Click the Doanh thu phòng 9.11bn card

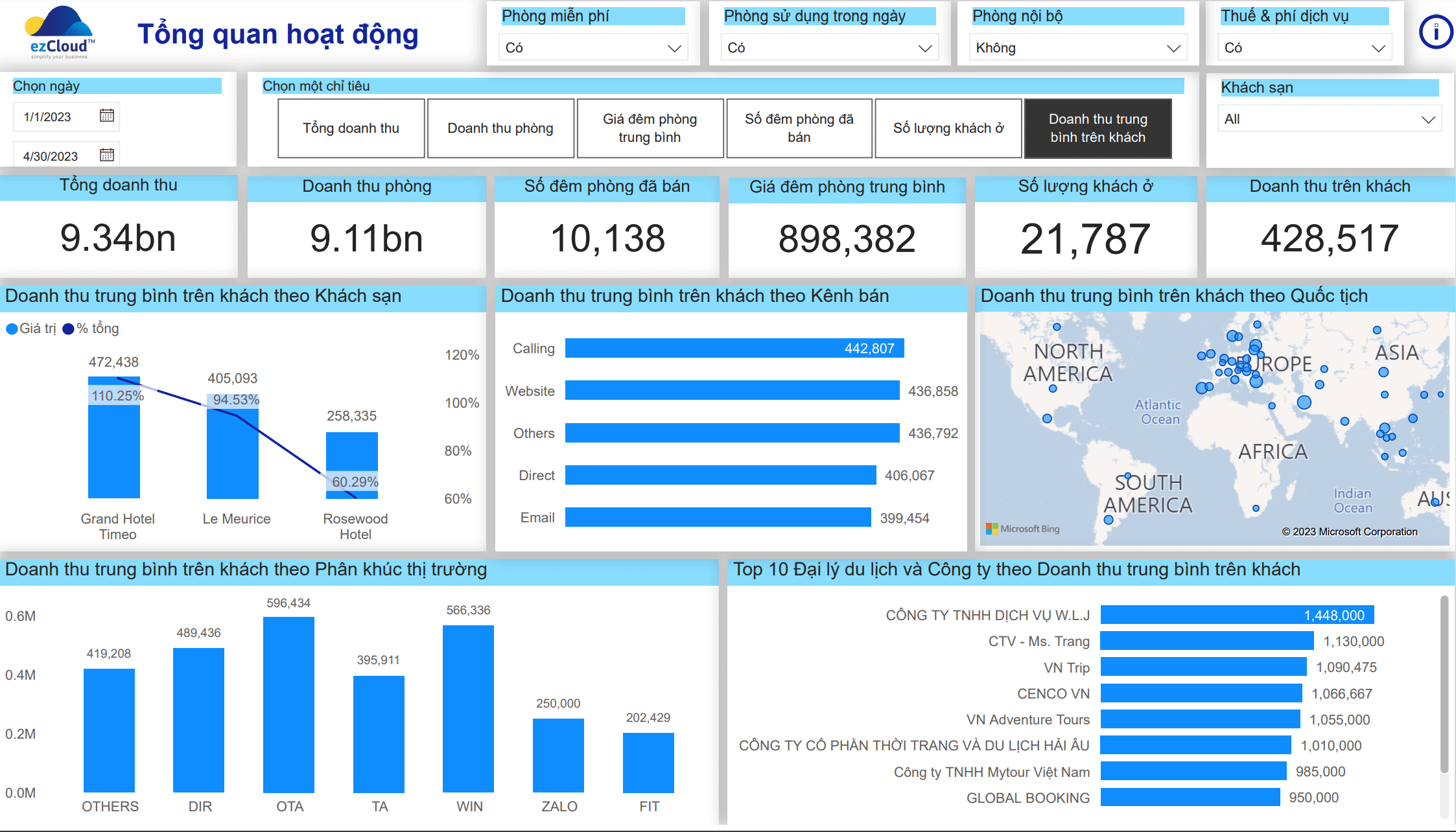[367, 226]
